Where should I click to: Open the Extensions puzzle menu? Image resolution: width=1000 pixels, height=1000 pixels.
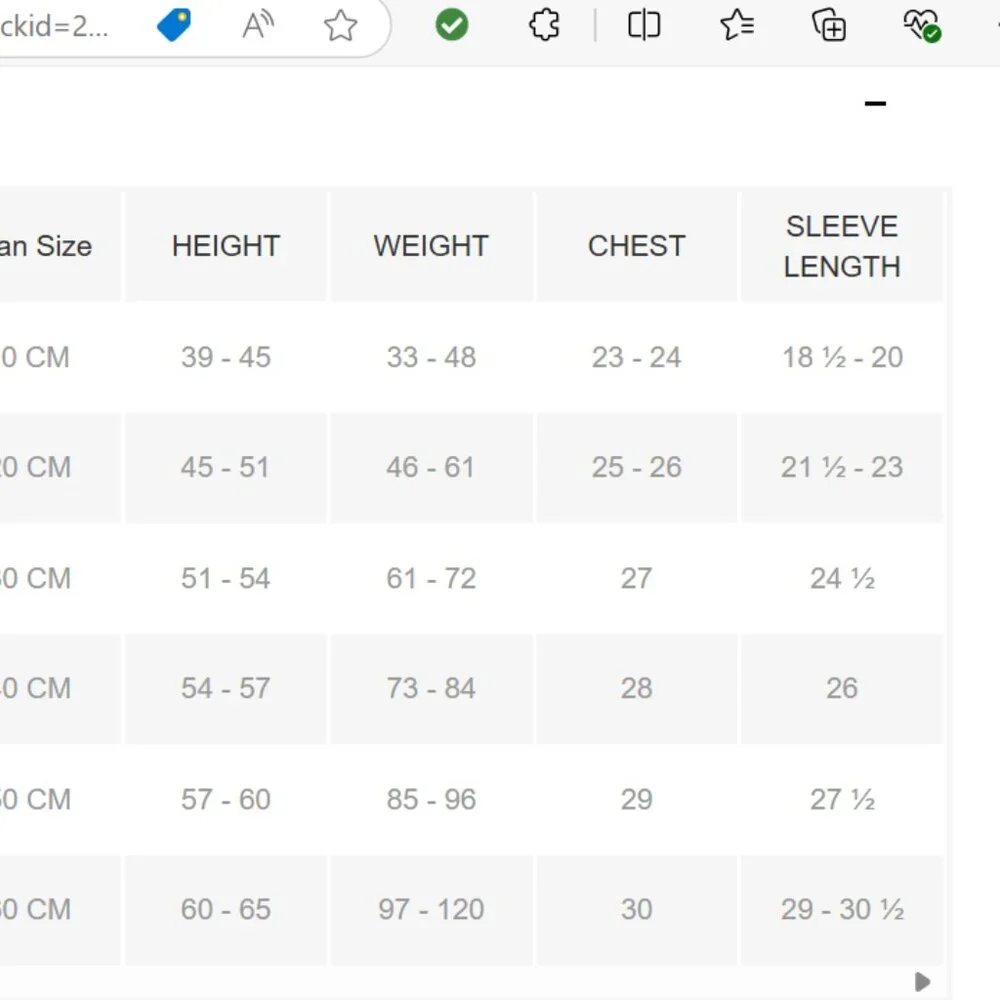click(x=544, y=26)
